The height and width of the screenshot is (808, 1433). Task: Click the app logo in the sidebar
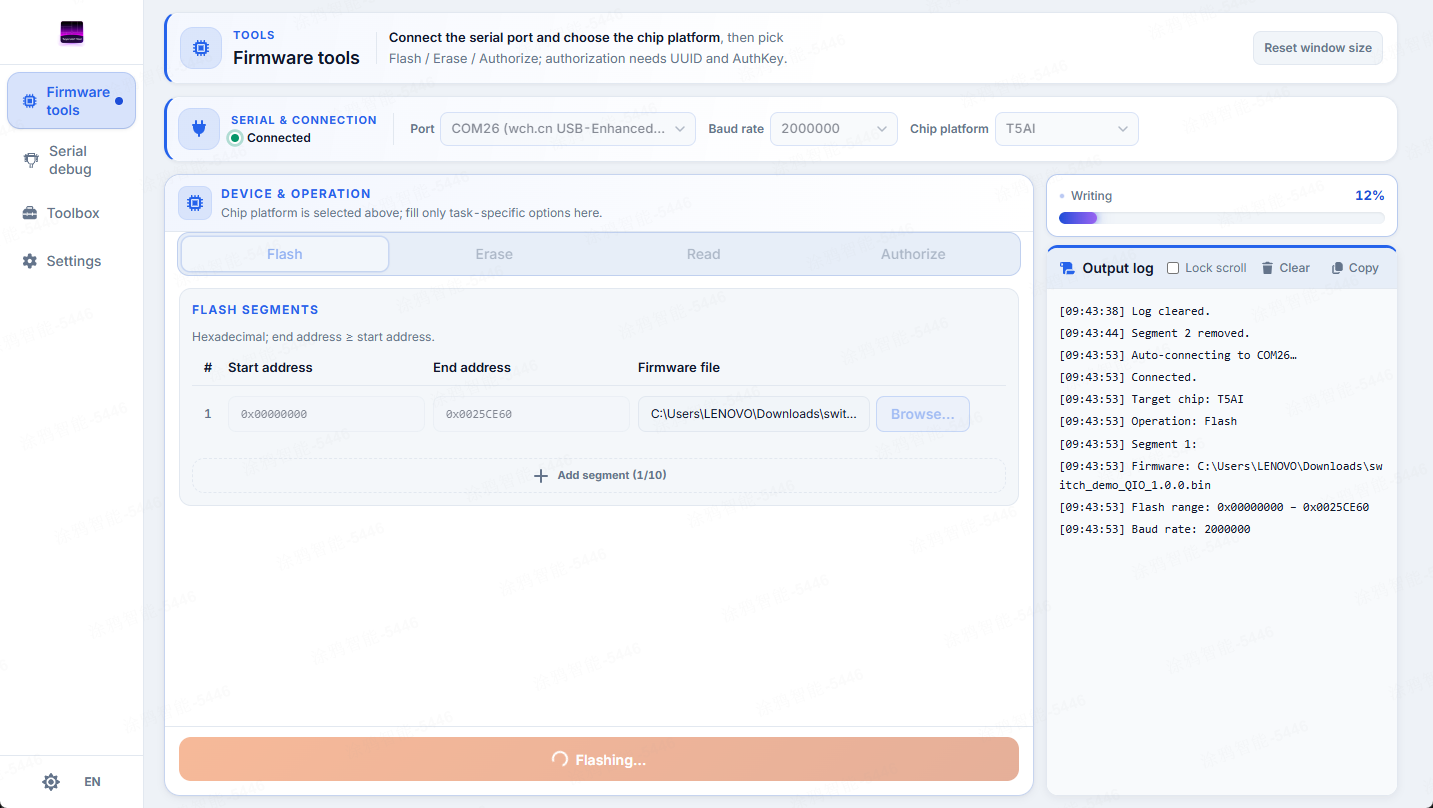coord(71,33)
